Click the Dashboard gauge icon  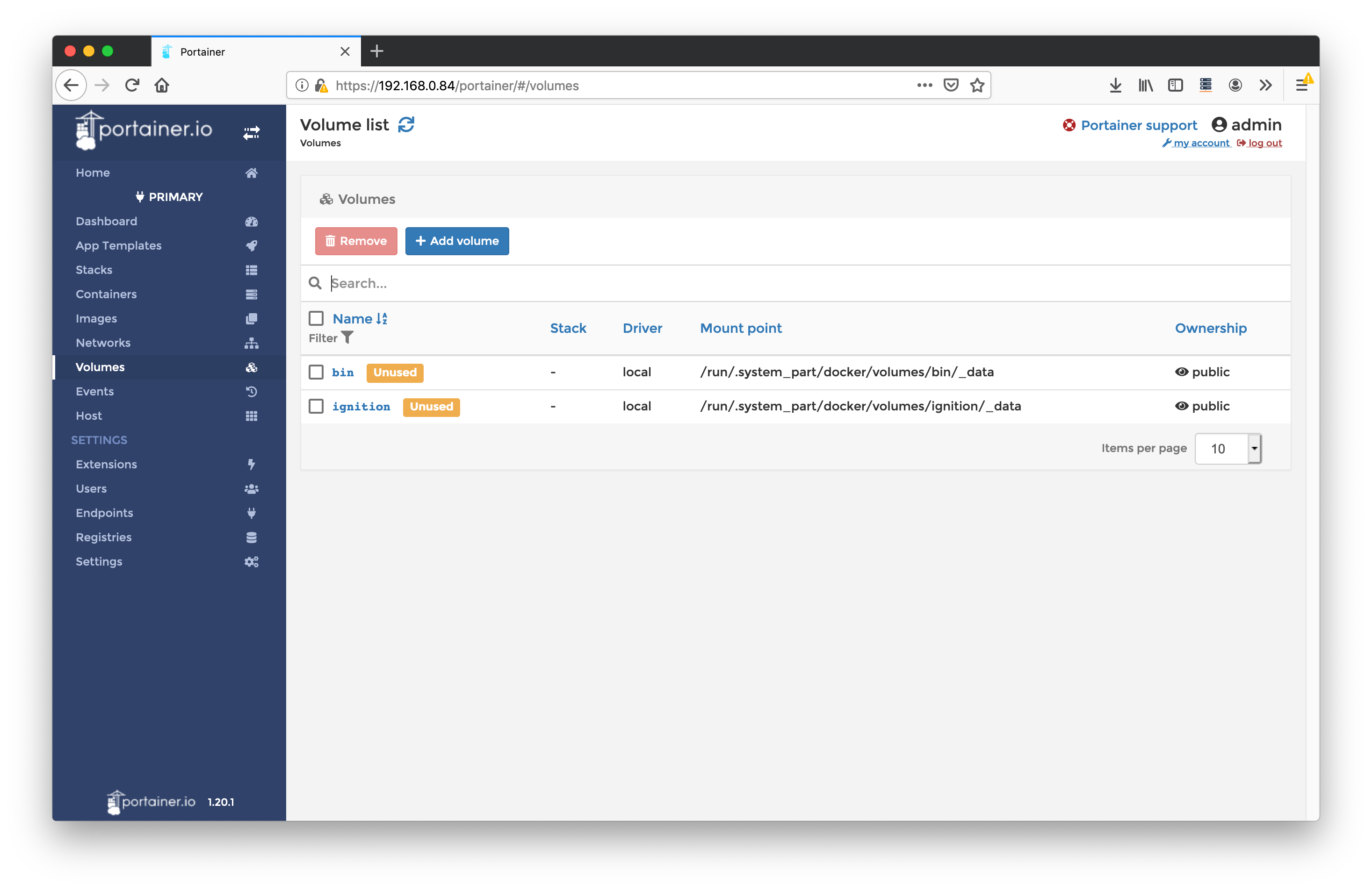(251, 222)
